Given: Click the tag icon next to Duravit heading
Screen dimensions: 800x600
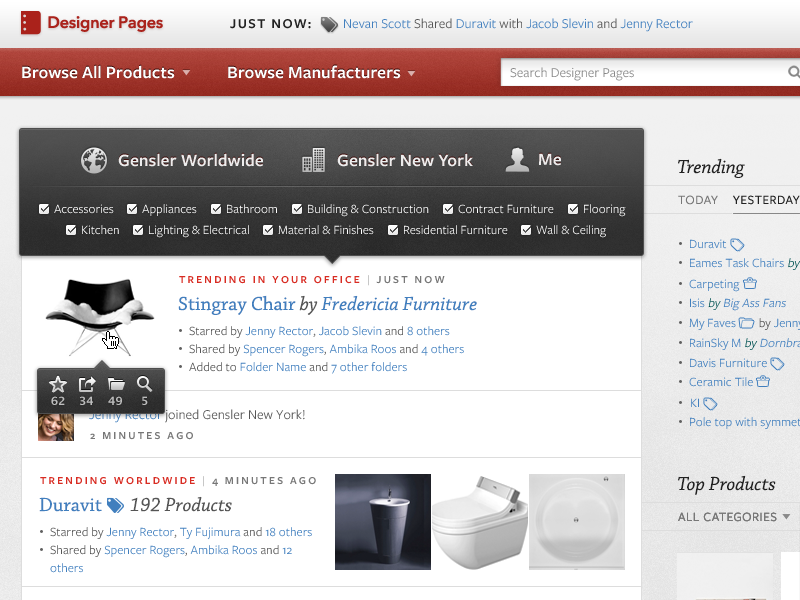Looking at the screenshot, I should pos(115,506).
